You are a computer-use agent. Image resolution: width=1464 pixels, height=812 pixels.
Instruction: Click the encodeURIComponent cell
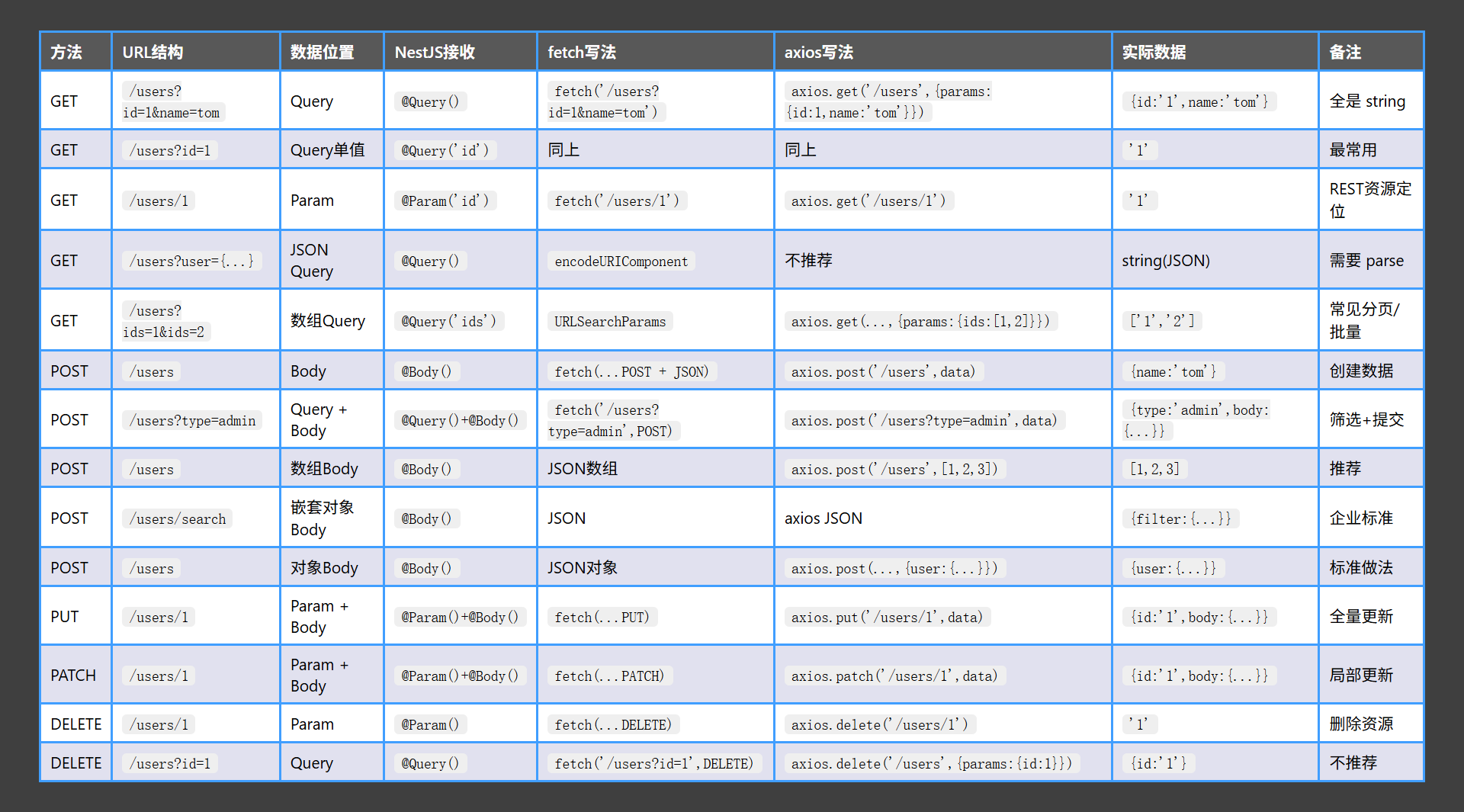coord(656,261)
